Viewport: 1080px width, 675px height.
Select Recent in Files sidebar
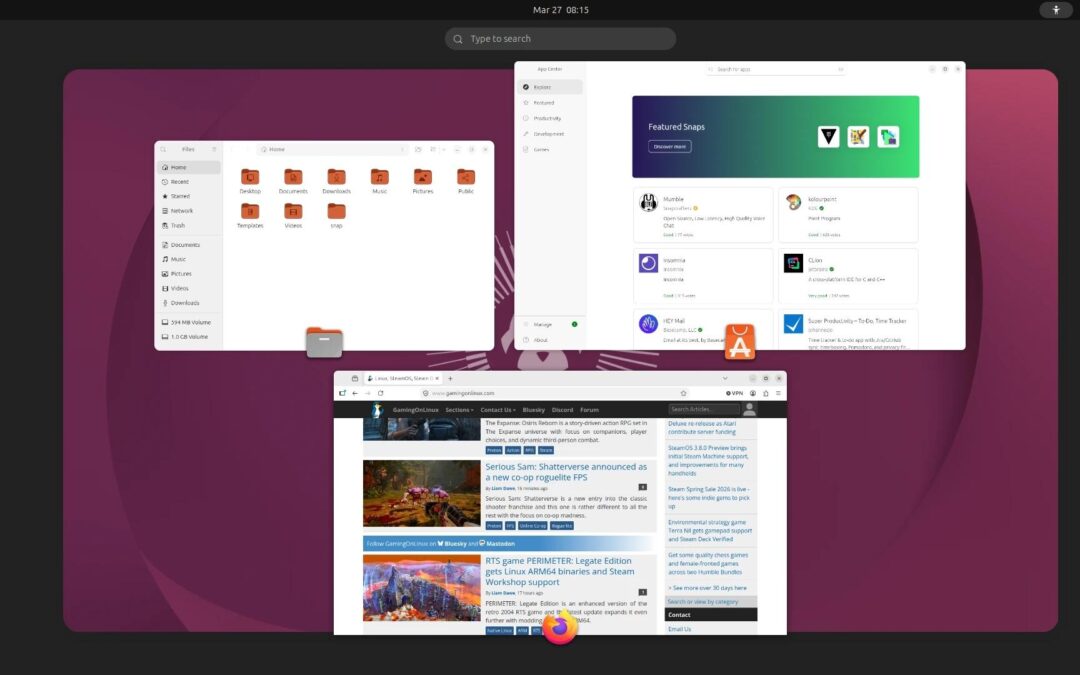click(189, 182)
